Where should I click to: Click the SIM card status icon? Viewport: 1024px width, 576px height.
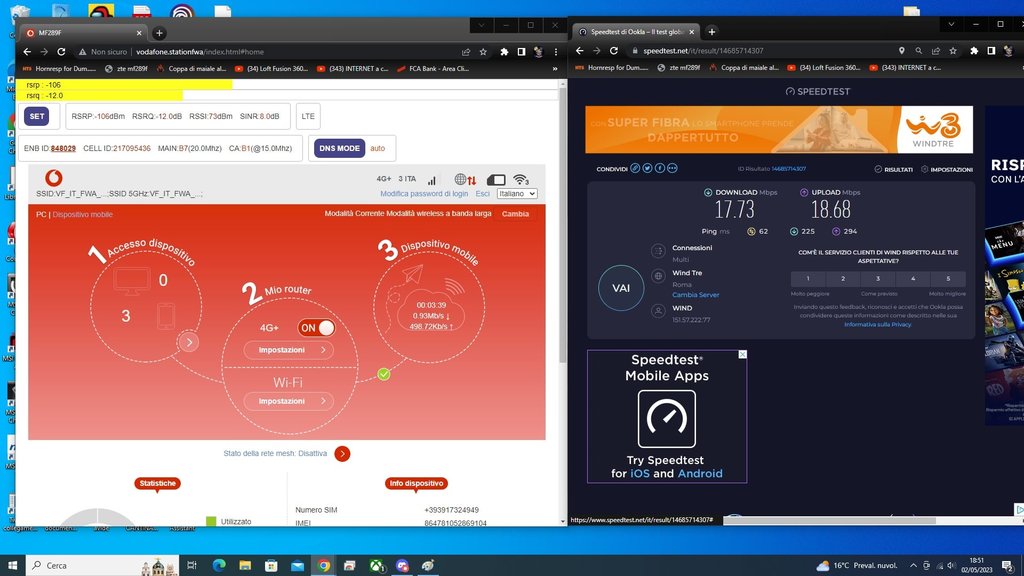496,180
